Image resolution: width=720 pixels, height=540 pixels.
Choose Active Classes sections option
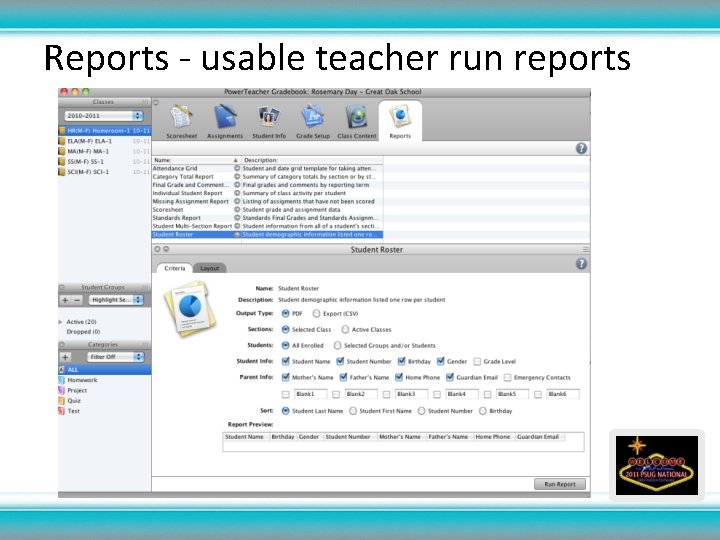tap(345, 330)
